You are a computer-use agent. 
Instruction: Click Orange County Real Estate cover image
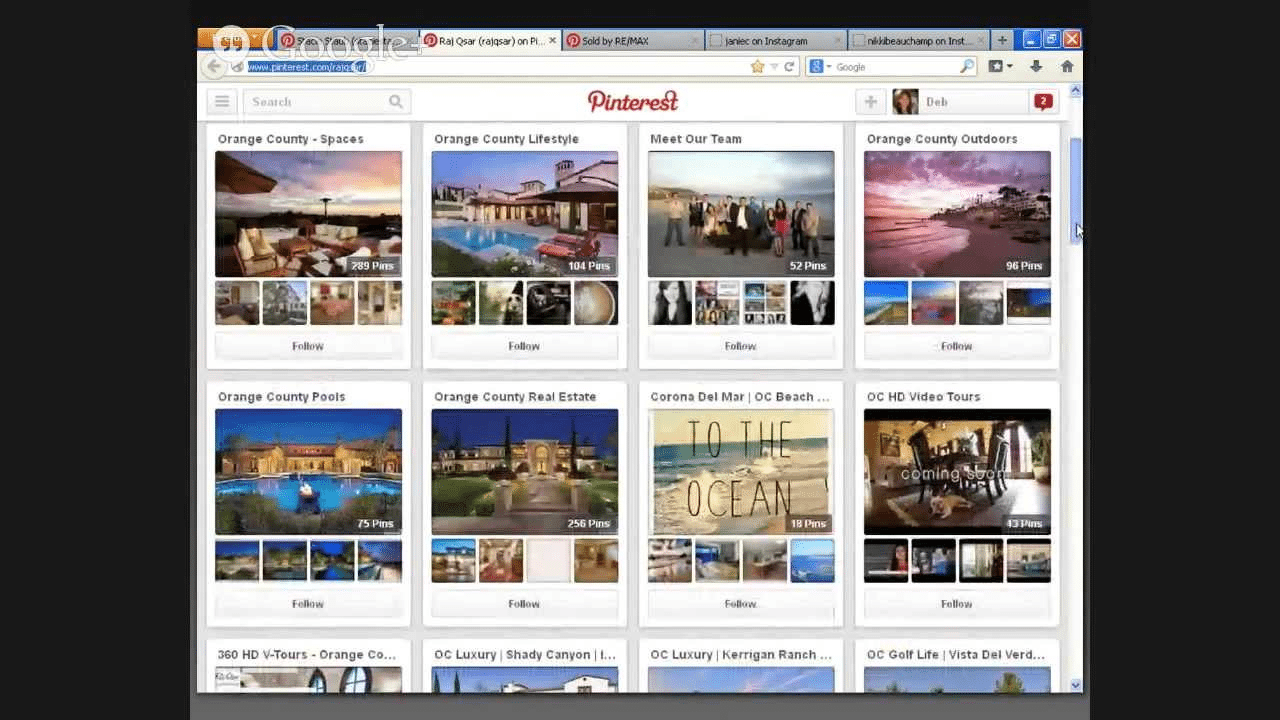tap(524, 472)
